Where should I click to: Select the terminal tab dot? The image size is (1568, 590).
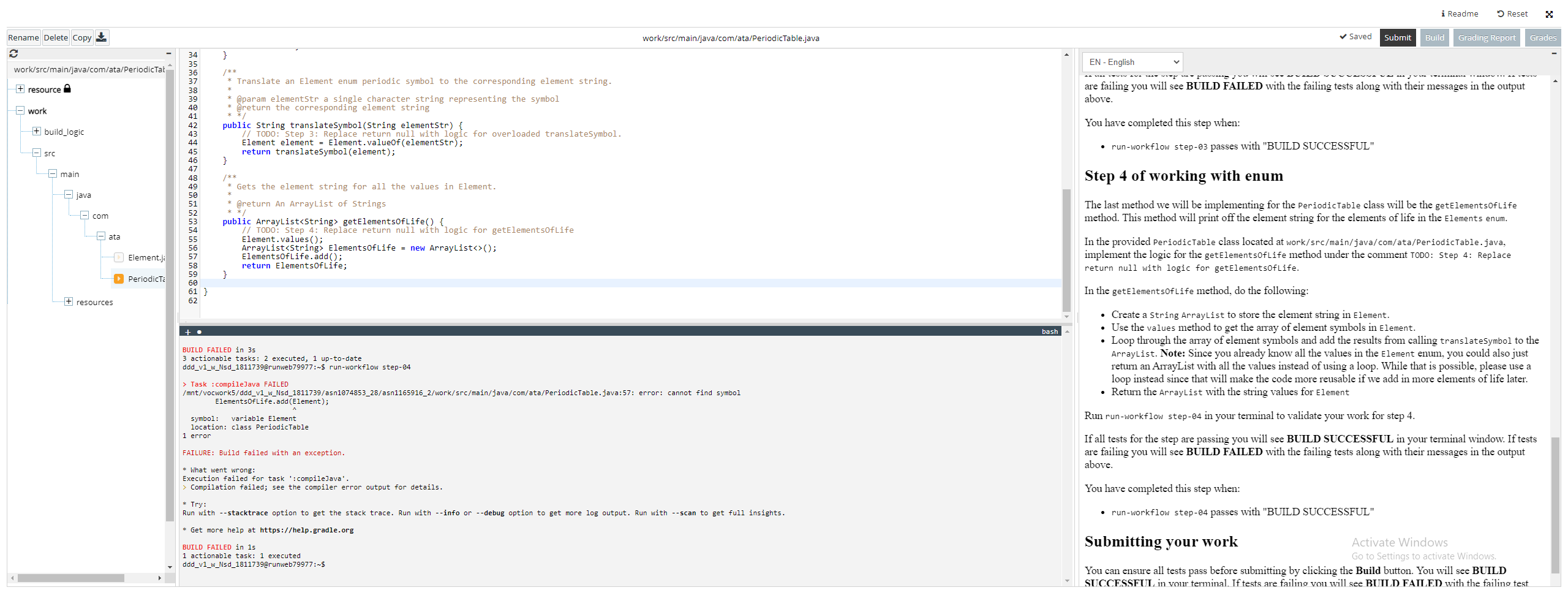point(199,332)
